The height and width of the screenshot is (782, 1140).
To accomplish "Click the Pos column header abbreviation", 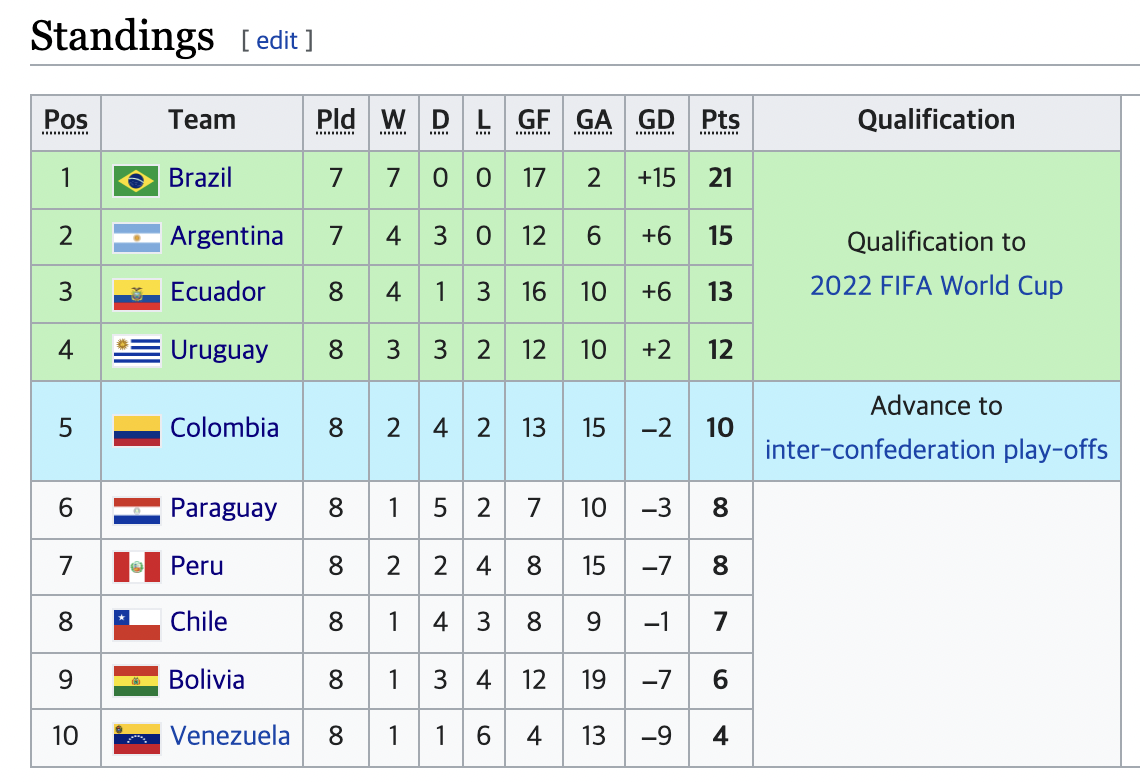I will (x=65, y=120).
